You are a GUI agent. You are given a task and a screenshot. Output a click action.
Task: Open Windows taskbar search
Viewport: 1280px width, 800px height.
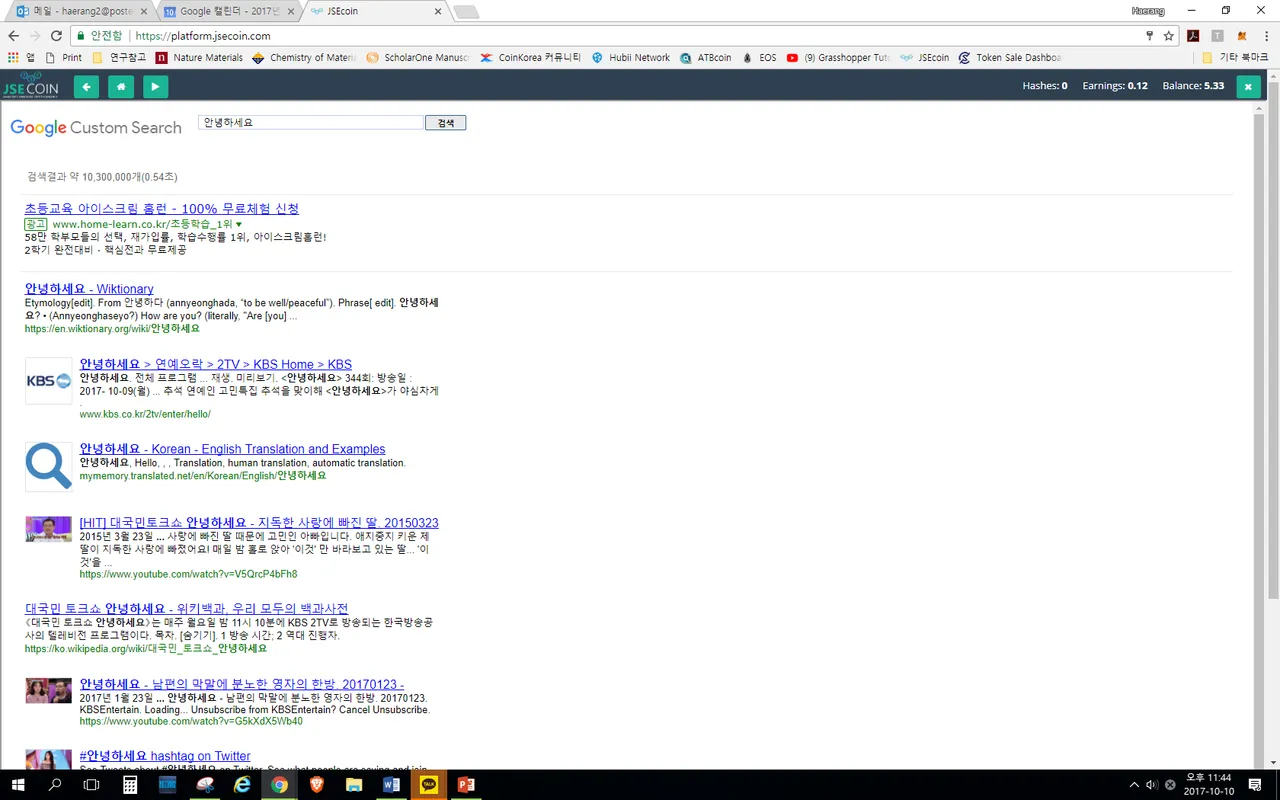55,785
